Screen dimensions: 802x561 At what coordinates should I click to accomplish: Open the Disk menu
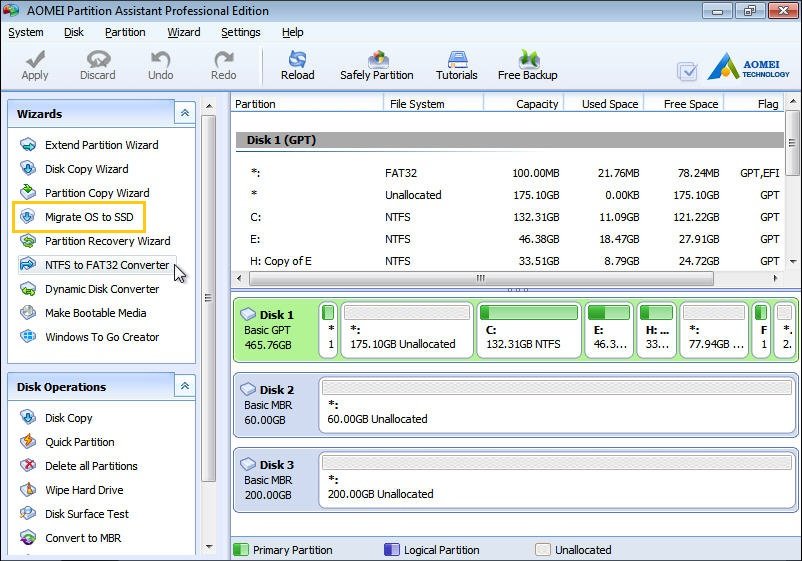[74, 32]
